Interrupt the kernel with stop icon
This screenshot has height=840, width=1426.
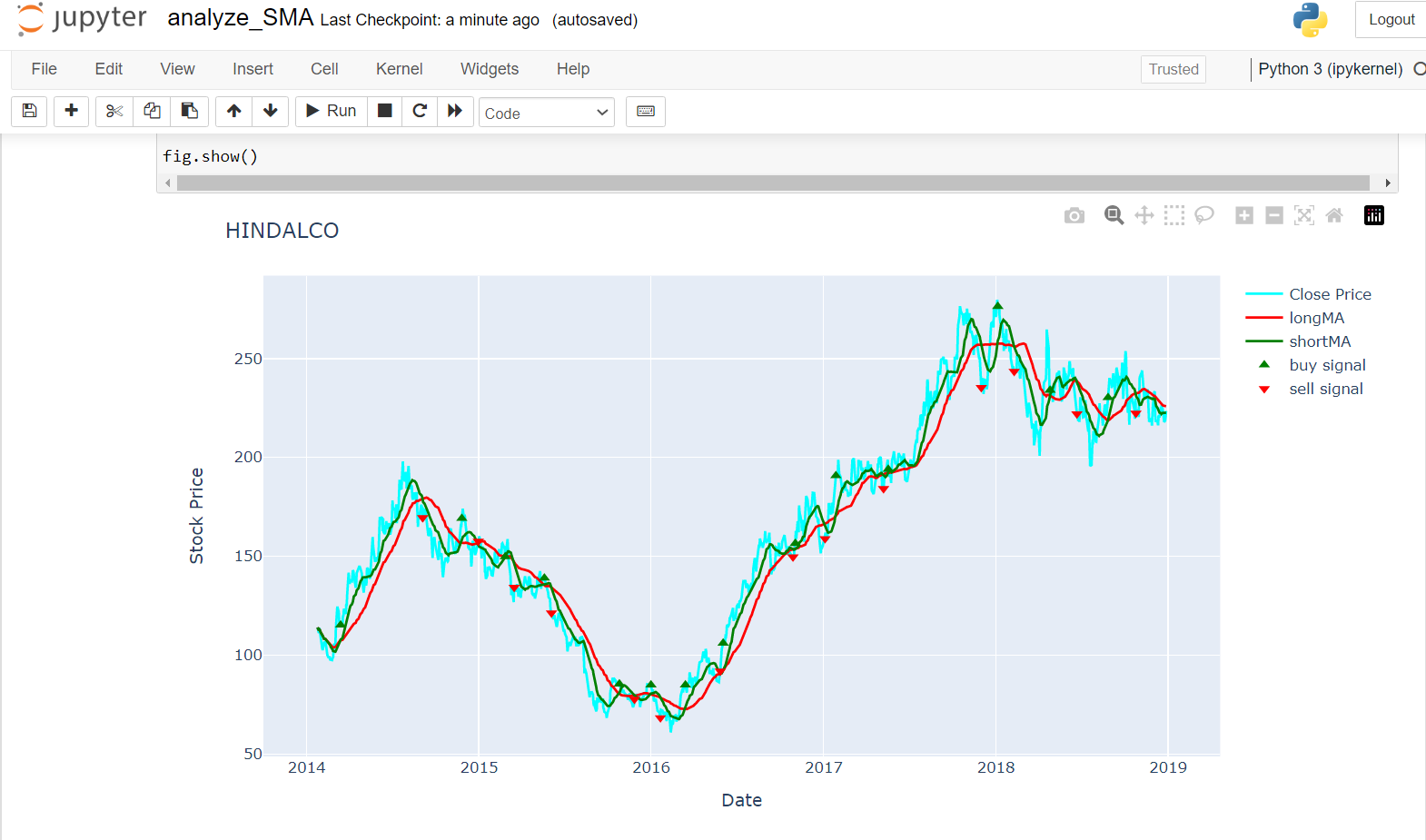click(385, 111)
